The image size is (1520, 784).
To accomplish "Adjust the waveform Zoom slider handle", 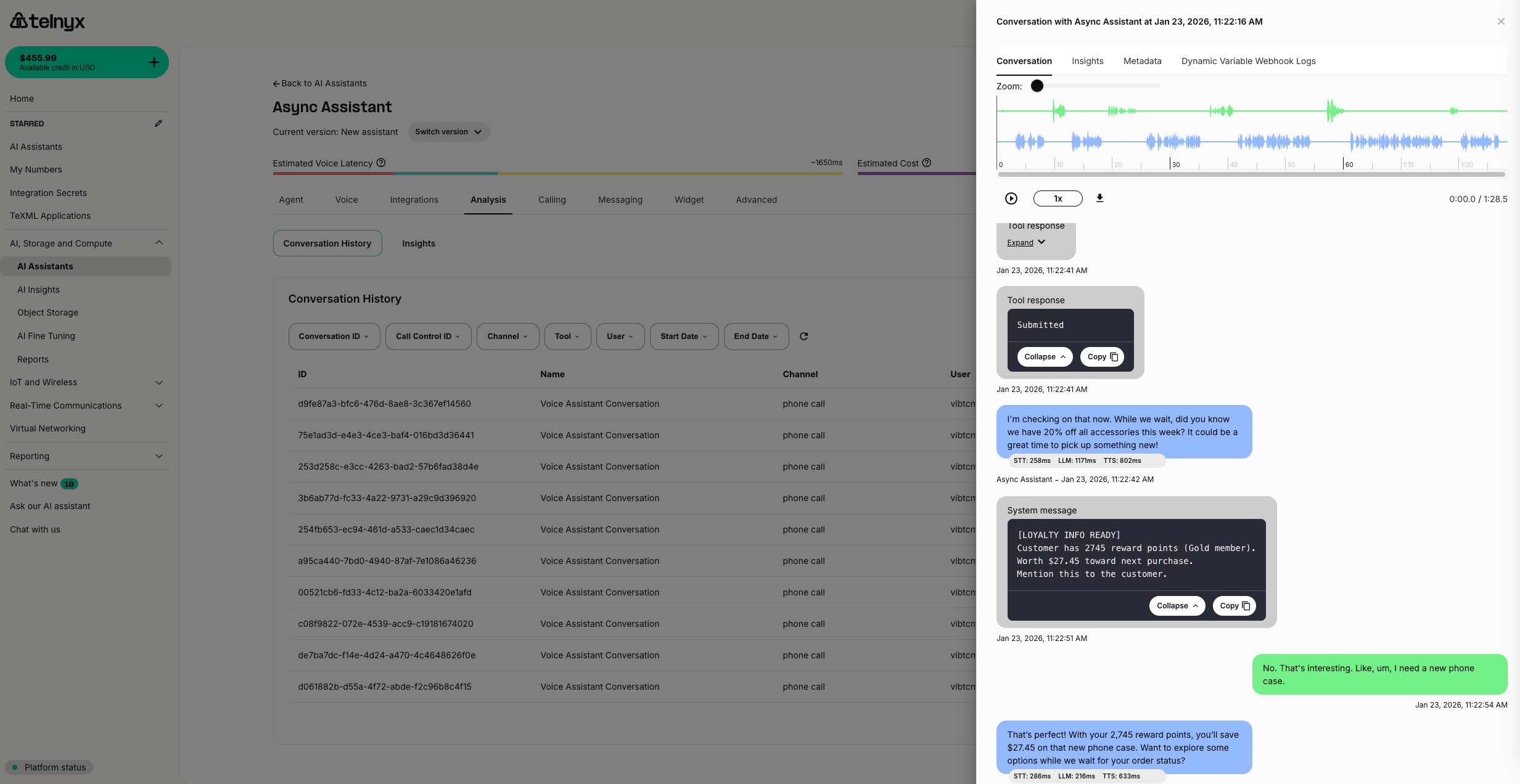I will (x=1037, y=86).
